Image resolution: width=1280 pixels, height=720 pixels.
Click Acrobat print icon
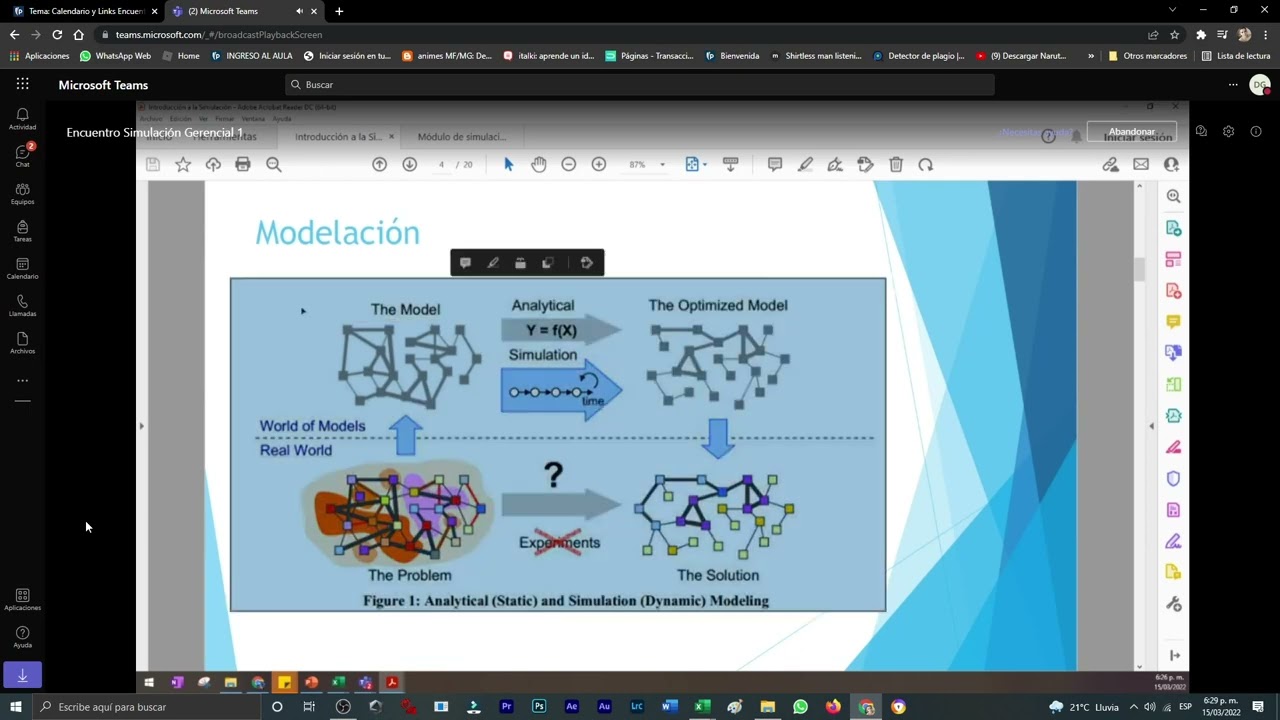coord(242,164)
